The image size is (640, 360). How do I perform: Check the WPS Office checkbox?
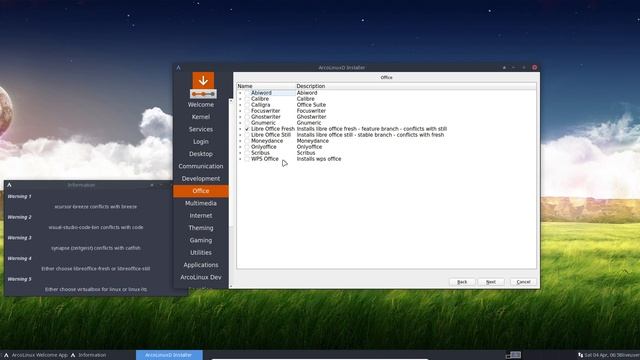coord(247,159)
